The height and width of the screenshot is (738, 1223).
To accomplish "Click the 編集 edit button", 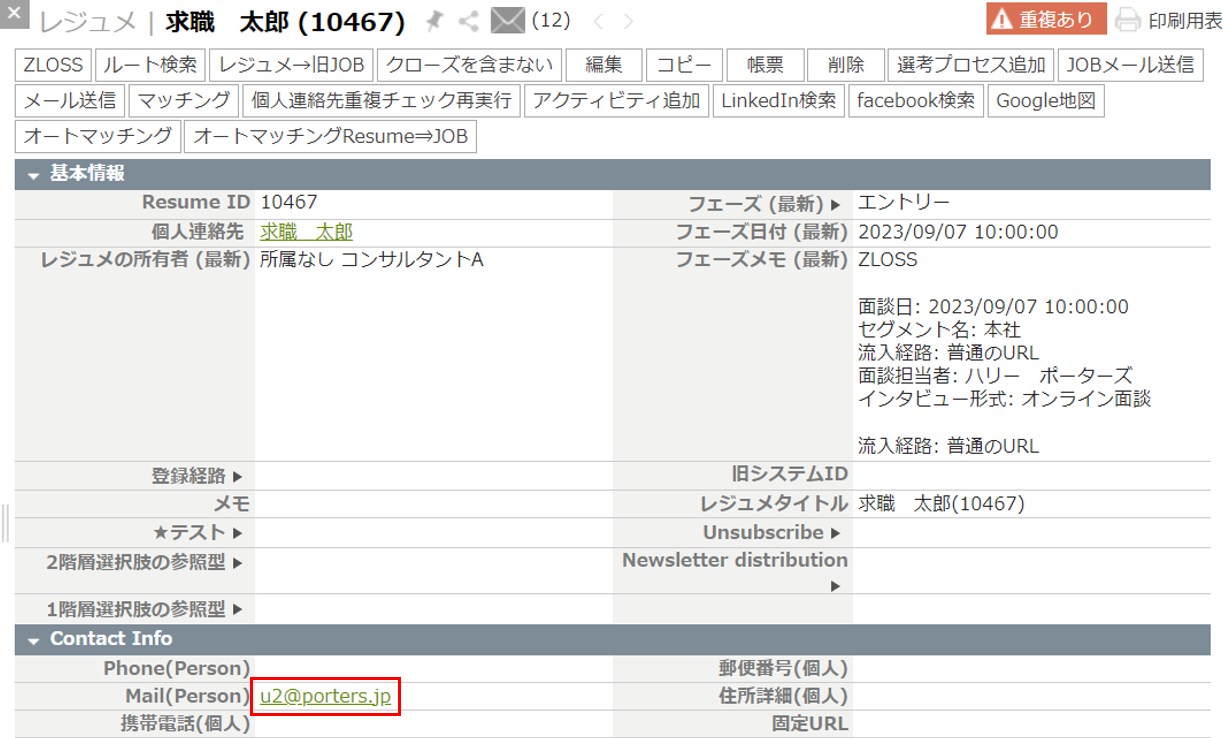I will pyautogui.click(x=603, y=65).
